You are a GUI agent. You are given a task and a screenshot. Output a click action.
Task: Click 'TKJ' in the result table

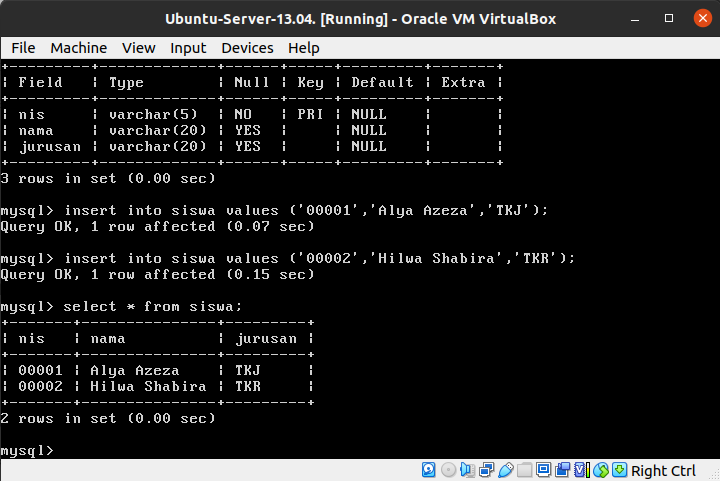click(x=248, y=370)
